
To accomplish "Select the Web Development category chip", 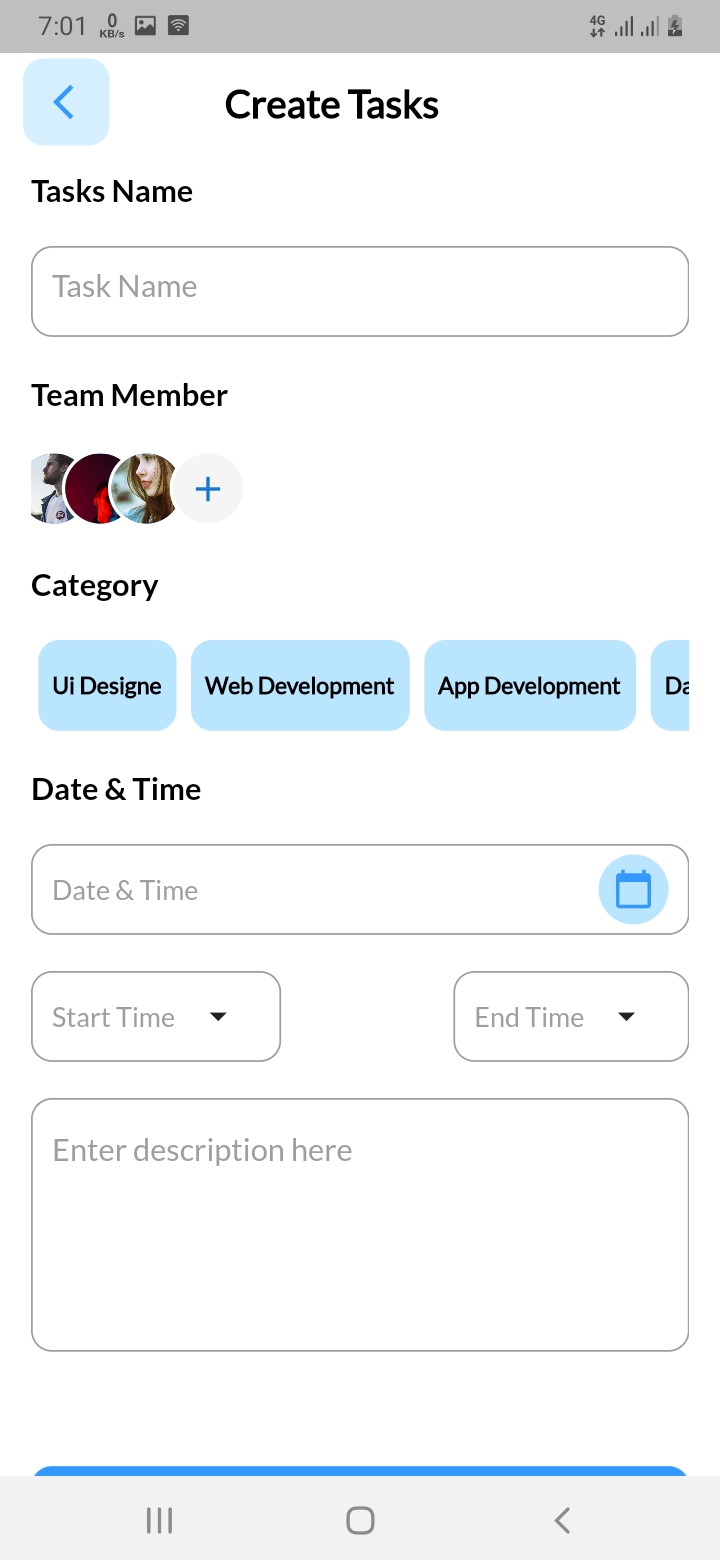I will [x=300, y=686].
